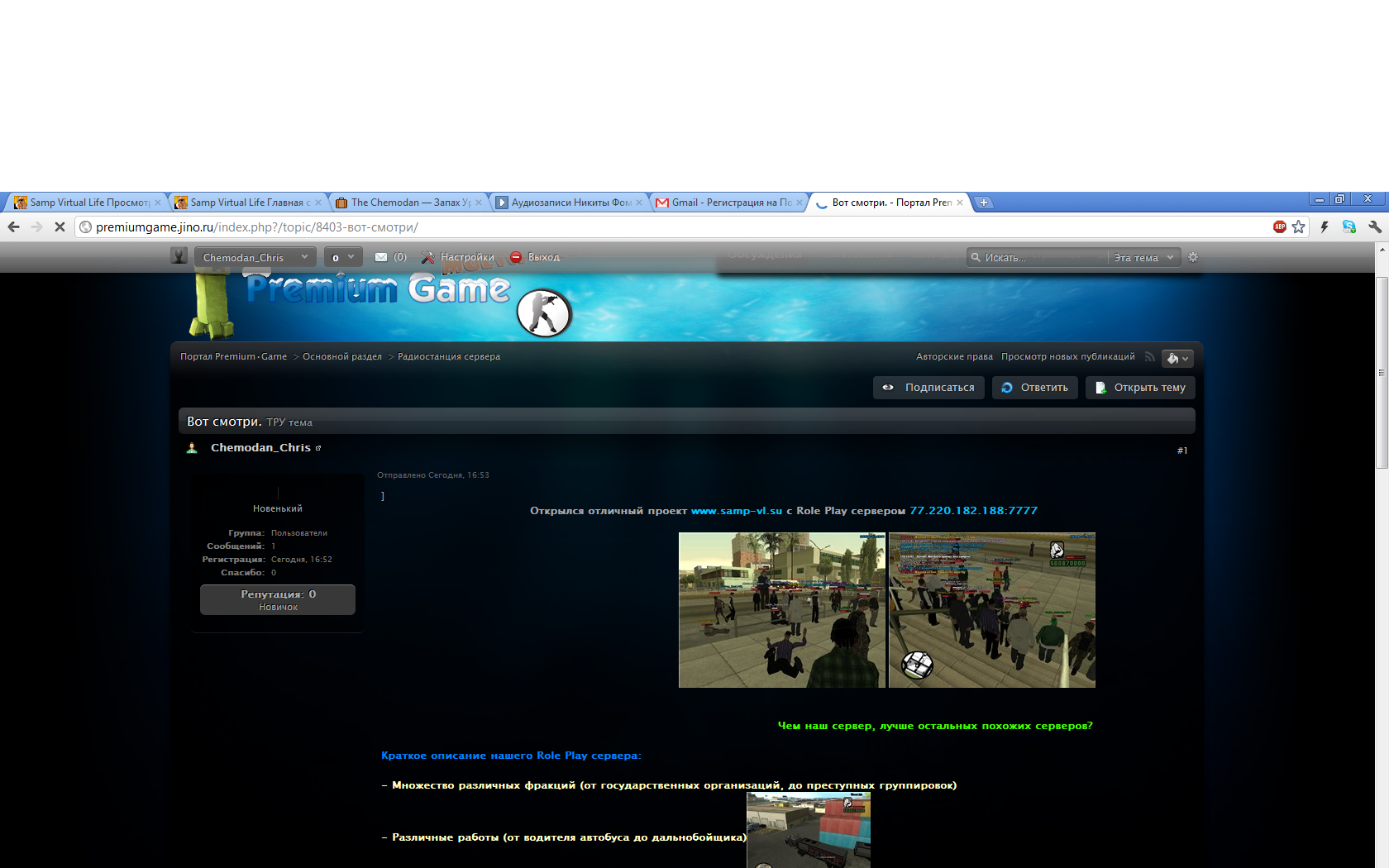
Task: Open the www.samp-vl.su link
Action: pyautogui.click(x=737, y=511)
